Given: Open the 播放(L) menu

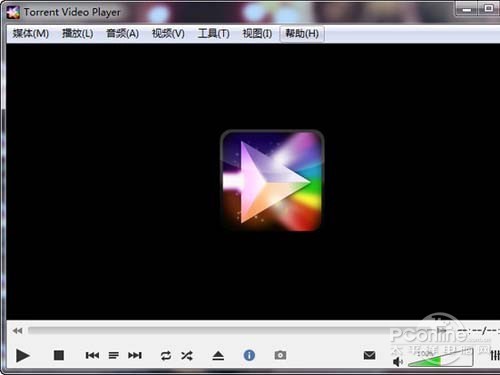Looking at the screenshot, I should tap(78, 34).
